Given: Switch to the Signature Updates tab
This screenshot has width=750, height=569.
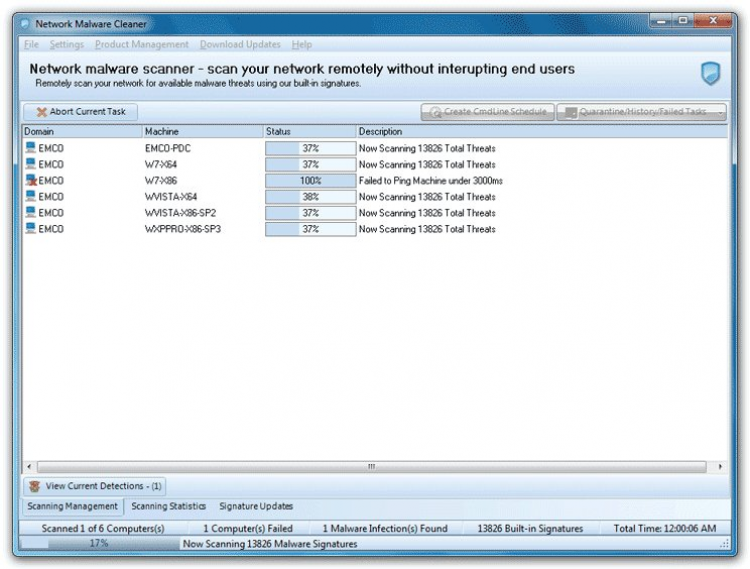Looking at the screenshot, I should [256, 506].
